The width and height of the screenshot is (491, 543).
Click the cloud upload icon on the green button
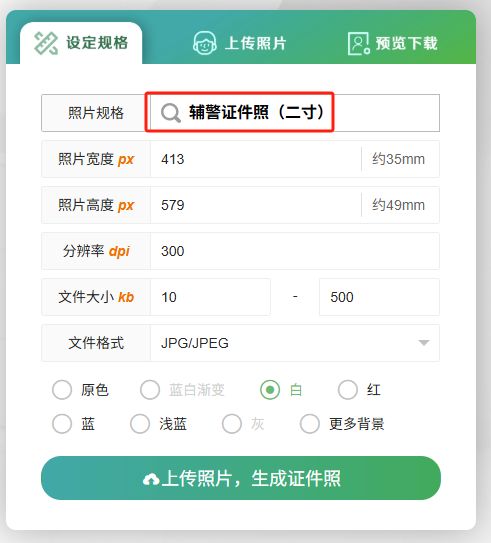[x=151, y=480]
